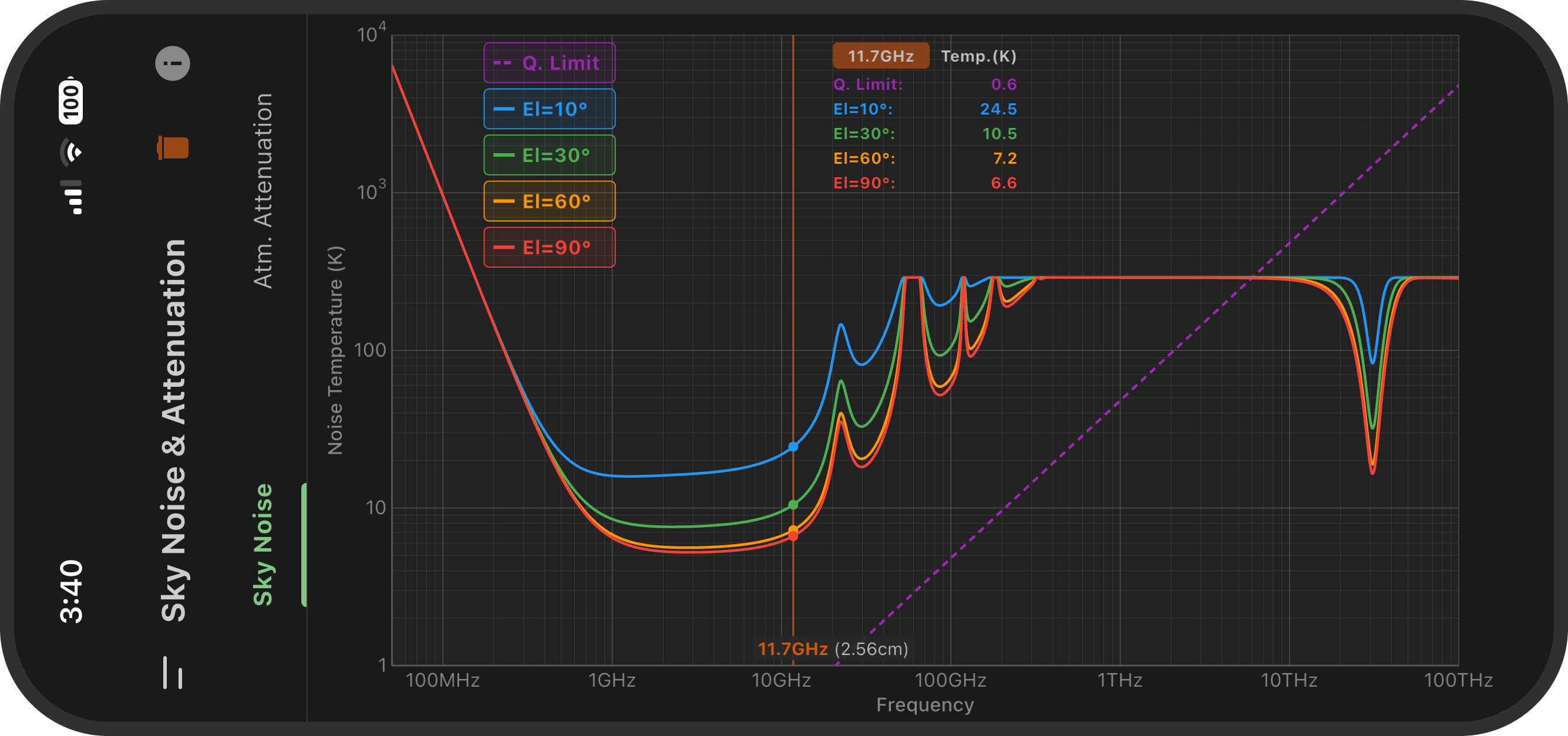This screenshot has height=736, width=1568.
Task: Toggle the El=60° legend curve
Action: click(x=549, y=201)
